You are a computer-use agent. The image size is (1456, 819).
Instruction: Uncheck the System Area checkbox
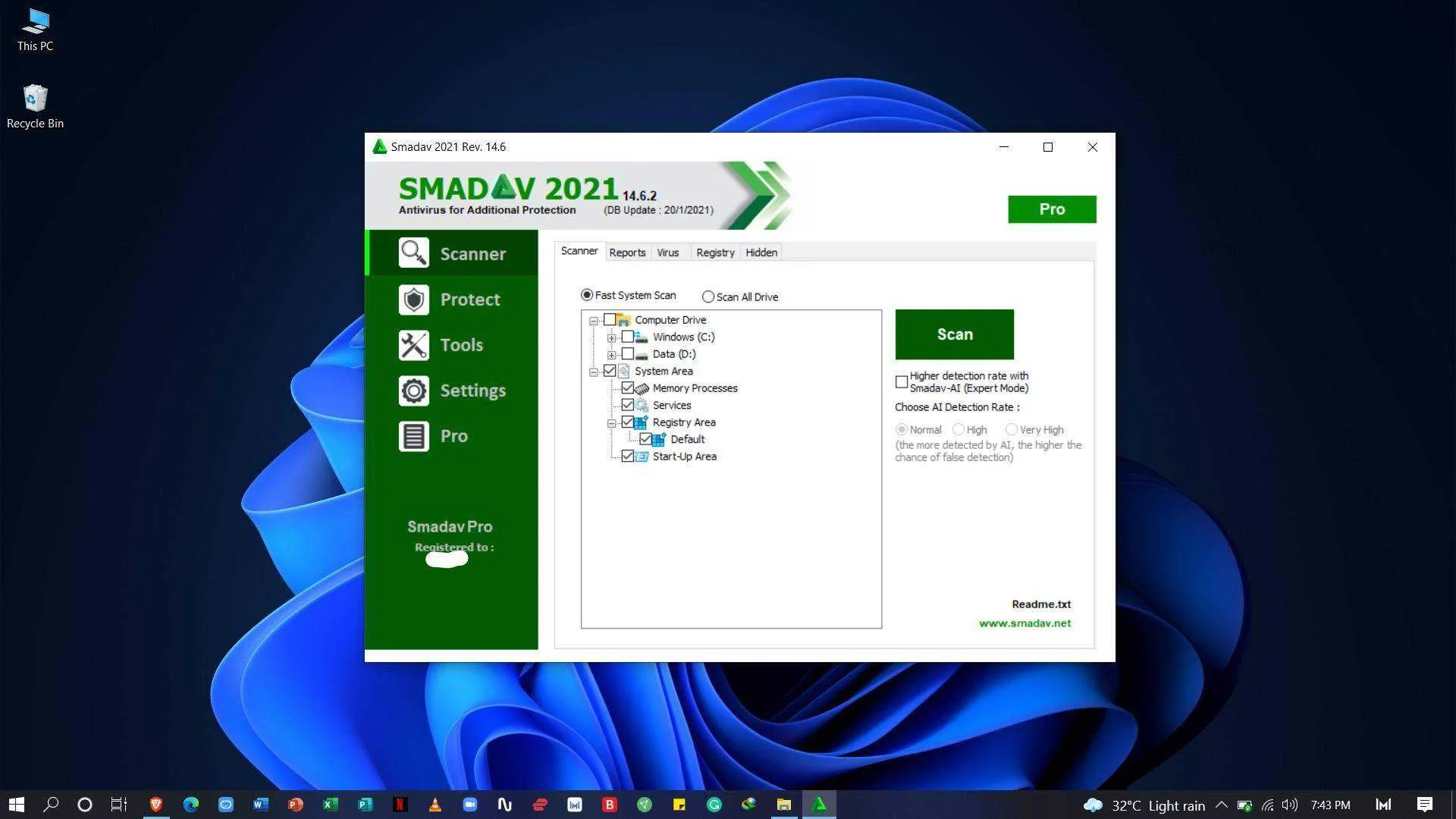(610, 371)
